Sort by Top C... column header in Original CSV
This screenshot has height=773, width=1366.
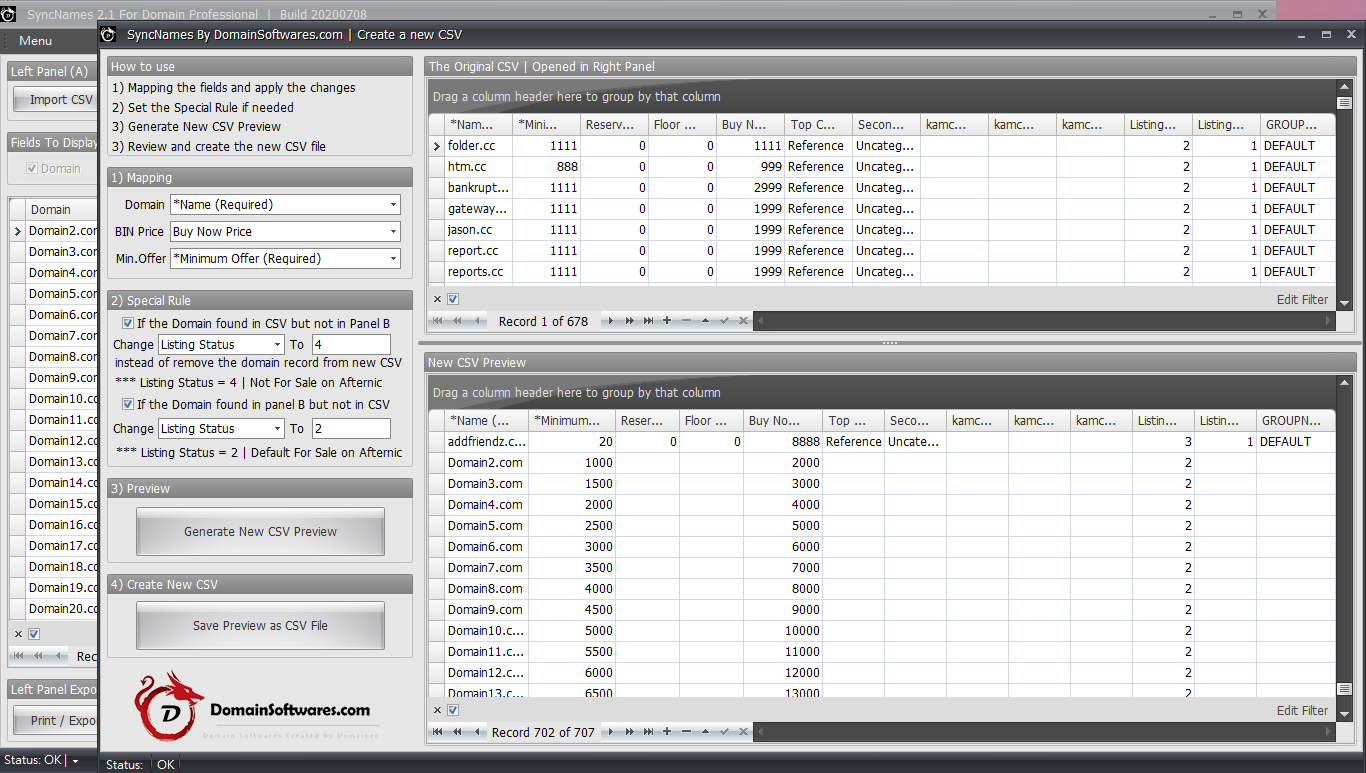pos(818,125)
